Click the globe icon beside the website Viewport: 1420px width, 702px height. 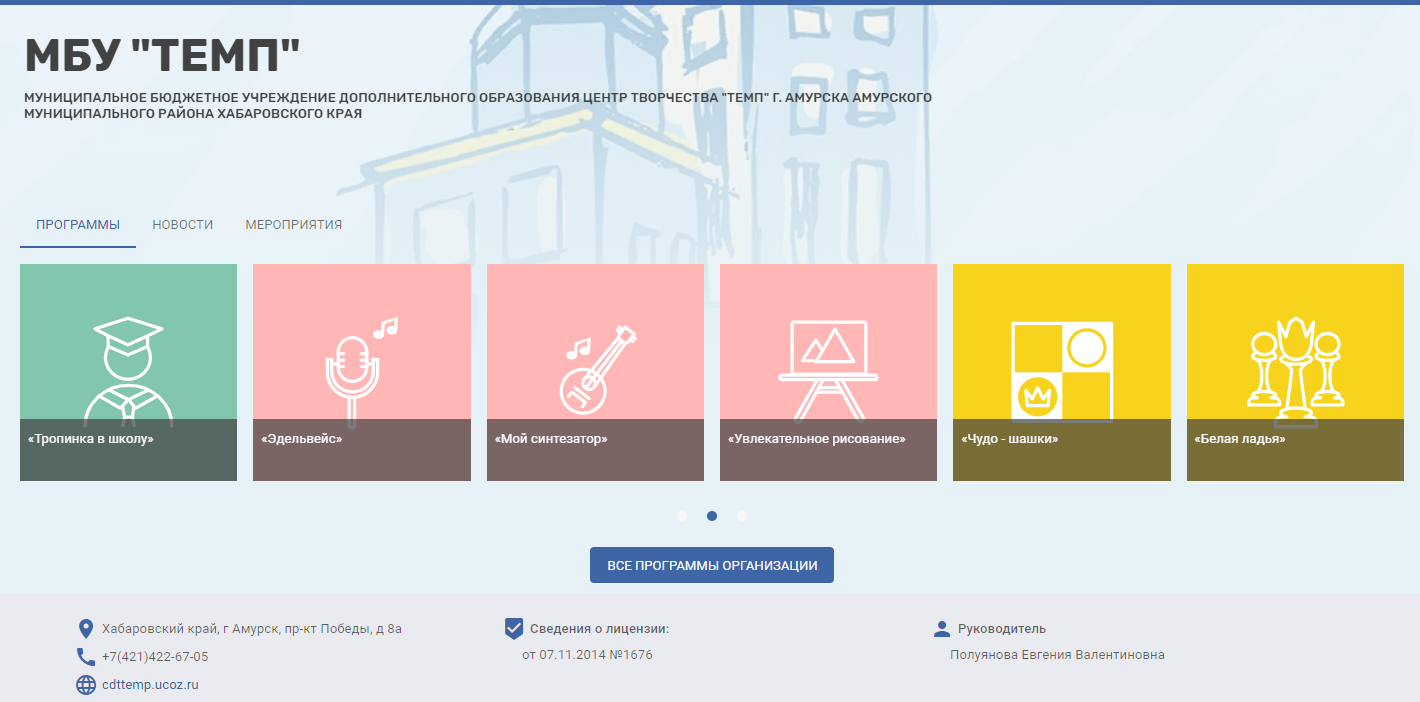click(x=86, y=685)
